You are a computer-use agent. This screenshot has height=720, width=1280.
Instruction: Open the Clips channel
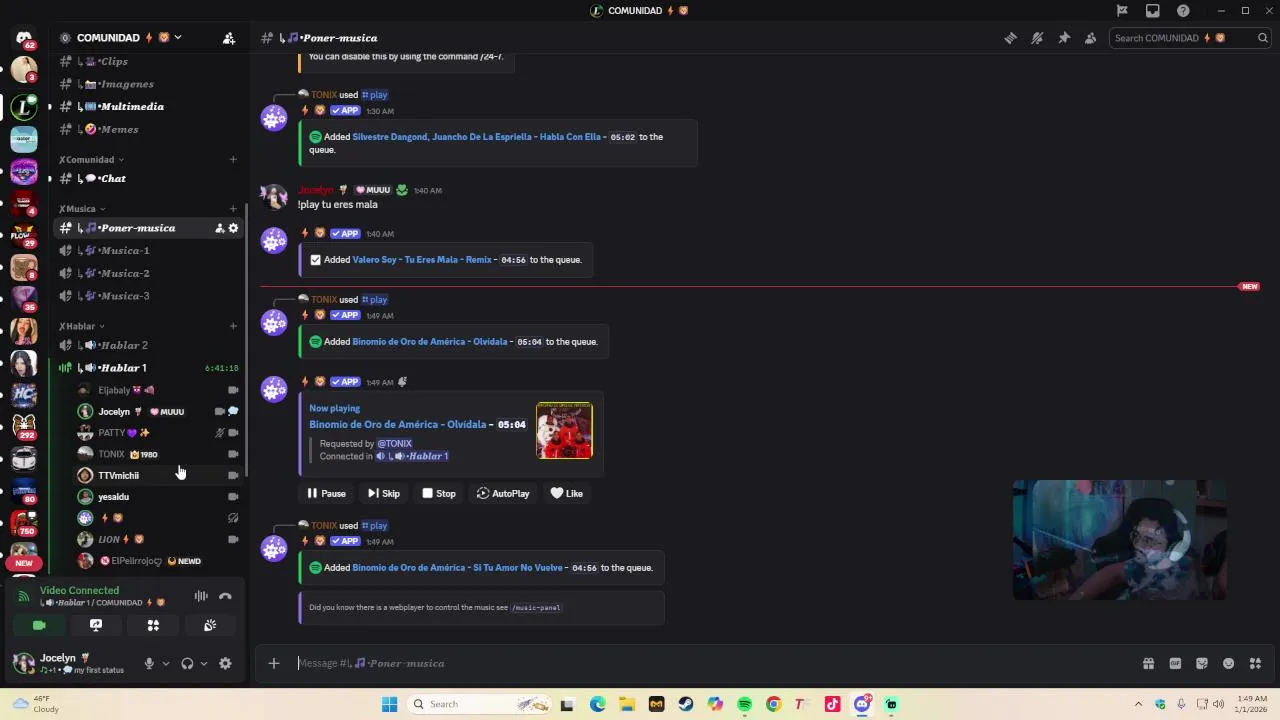pyautogui.click(x=147, y=61)
